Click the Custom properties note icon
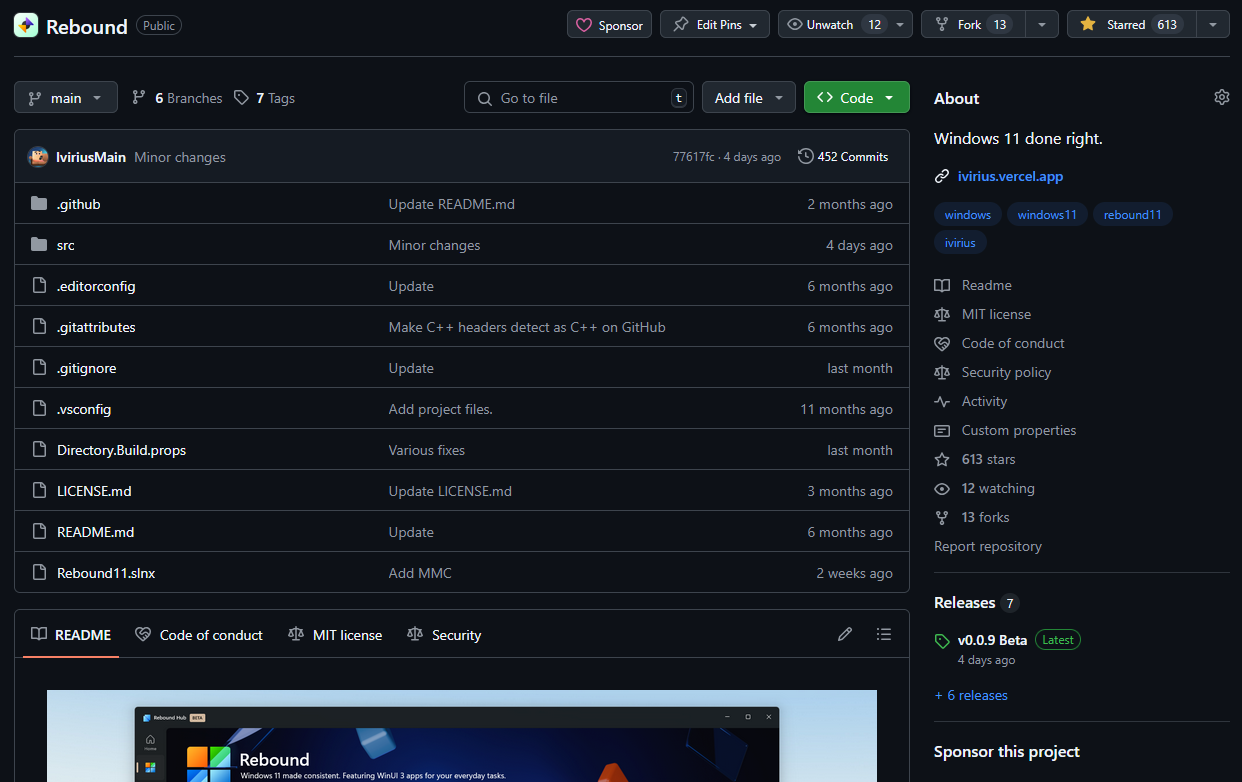Screen dimensions: 1242x782 [942, 430]
